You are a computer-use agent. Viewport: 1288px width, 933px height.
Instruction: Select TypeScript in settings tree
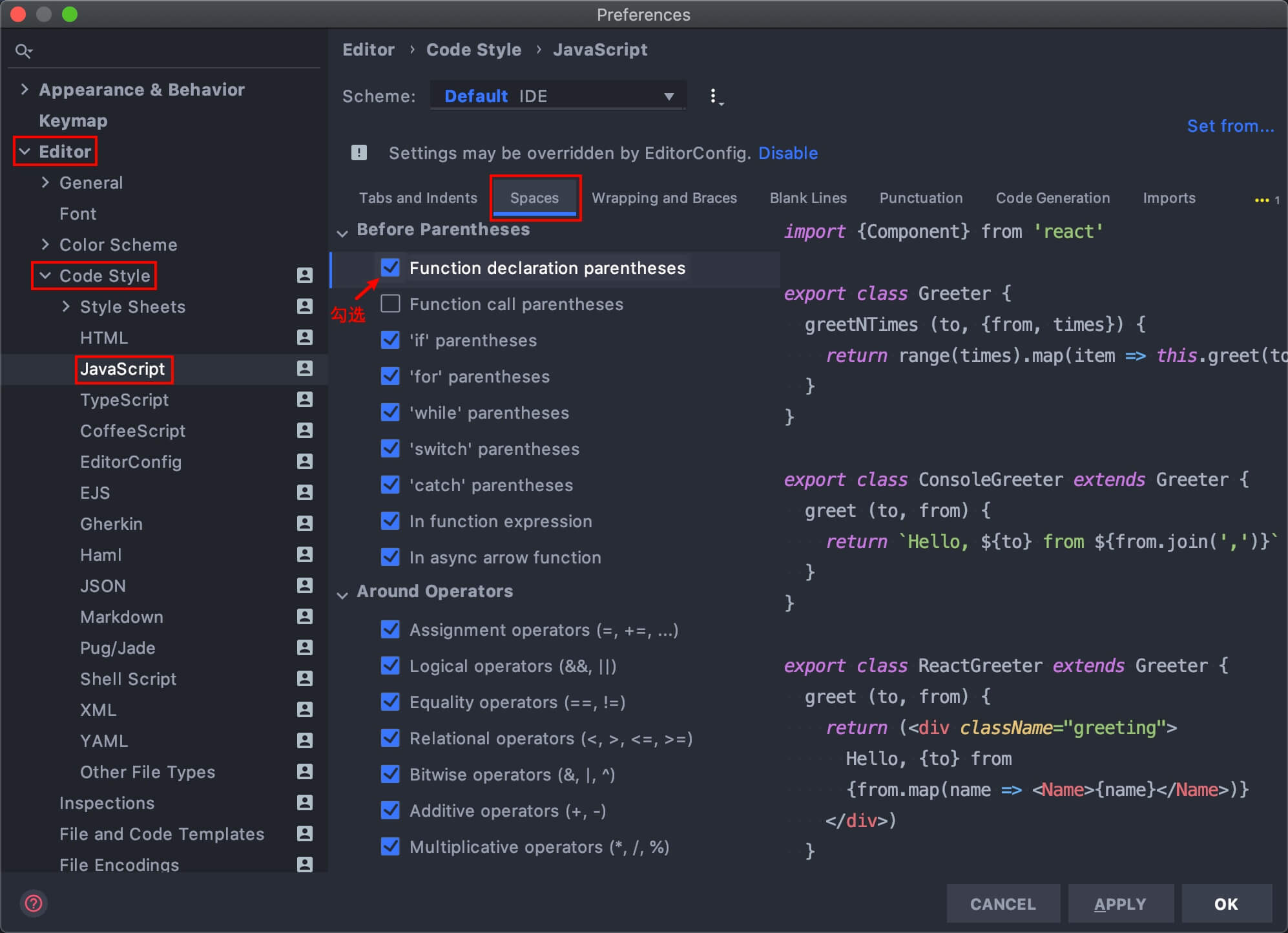coord(124,400)
